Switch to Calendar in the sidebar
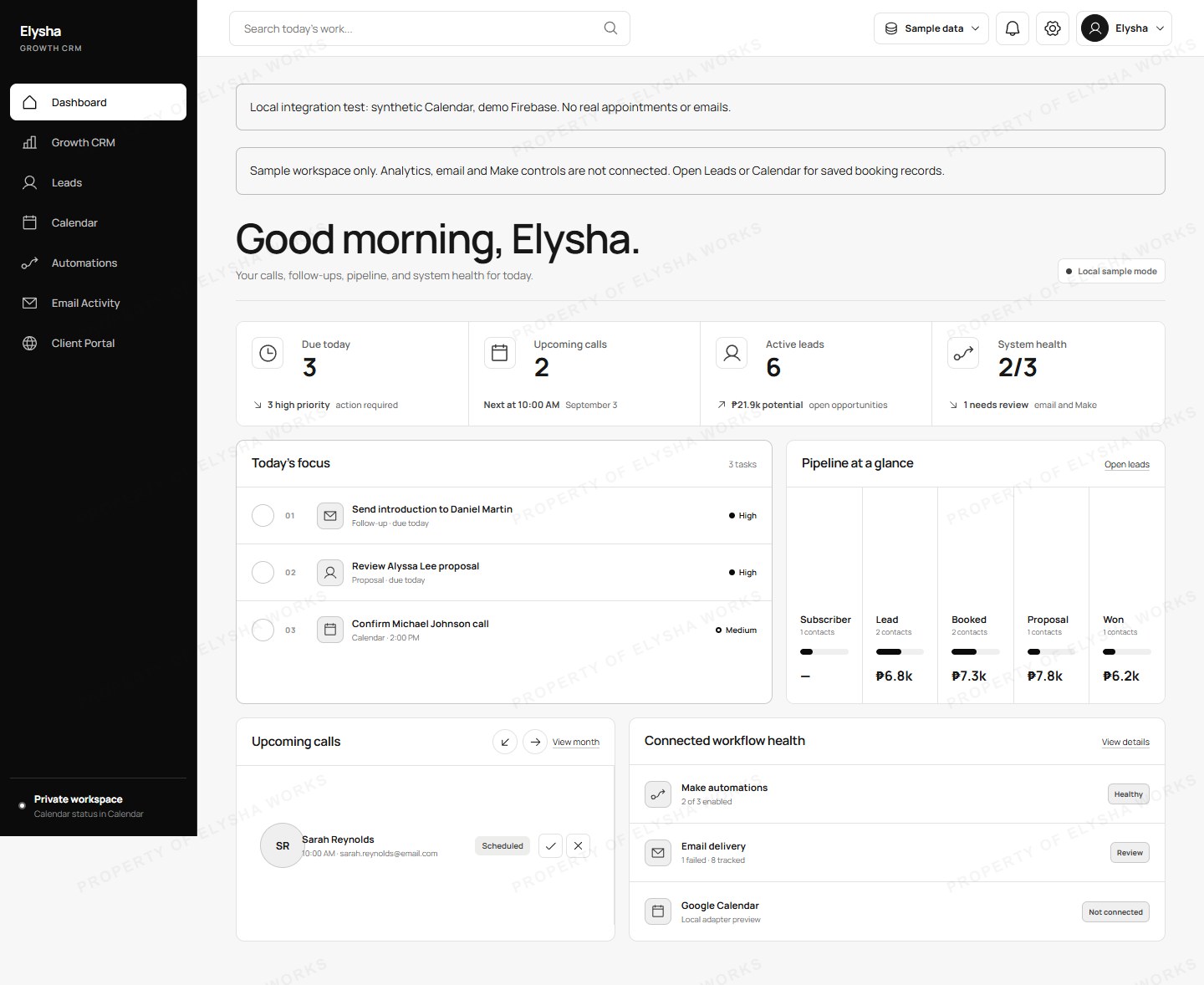Screen dimensions: 1204x985 tap(98, 222)
